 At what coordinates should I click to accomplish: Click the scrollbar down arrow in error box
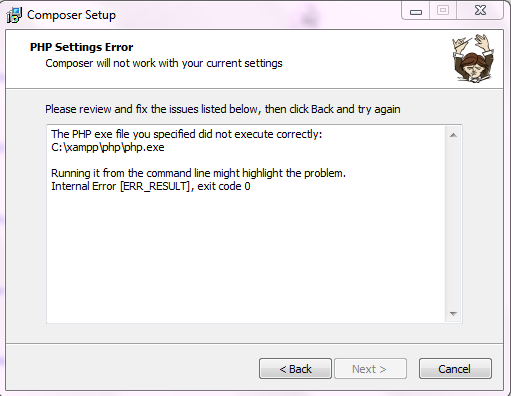coord(453,313)
